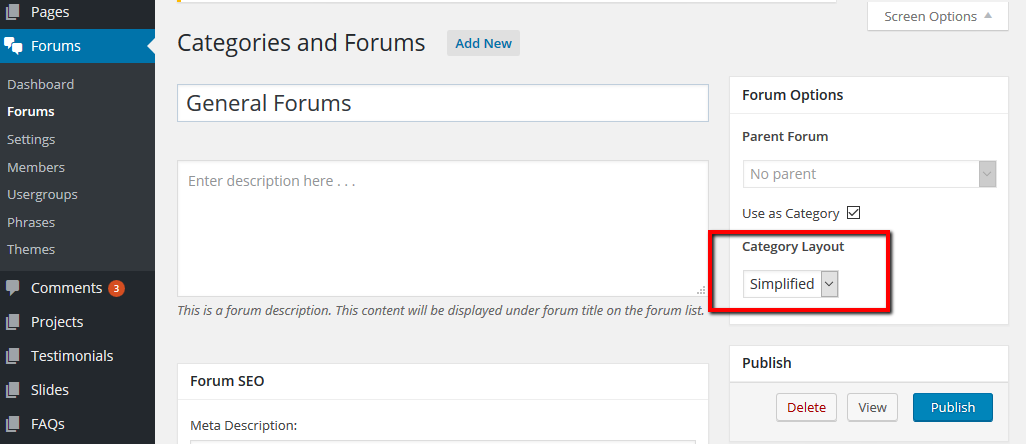Image resolution: width=1026 pixels, height=444 pixels.
Task: Click the Forums speech bubble icon
Action: 13,46
